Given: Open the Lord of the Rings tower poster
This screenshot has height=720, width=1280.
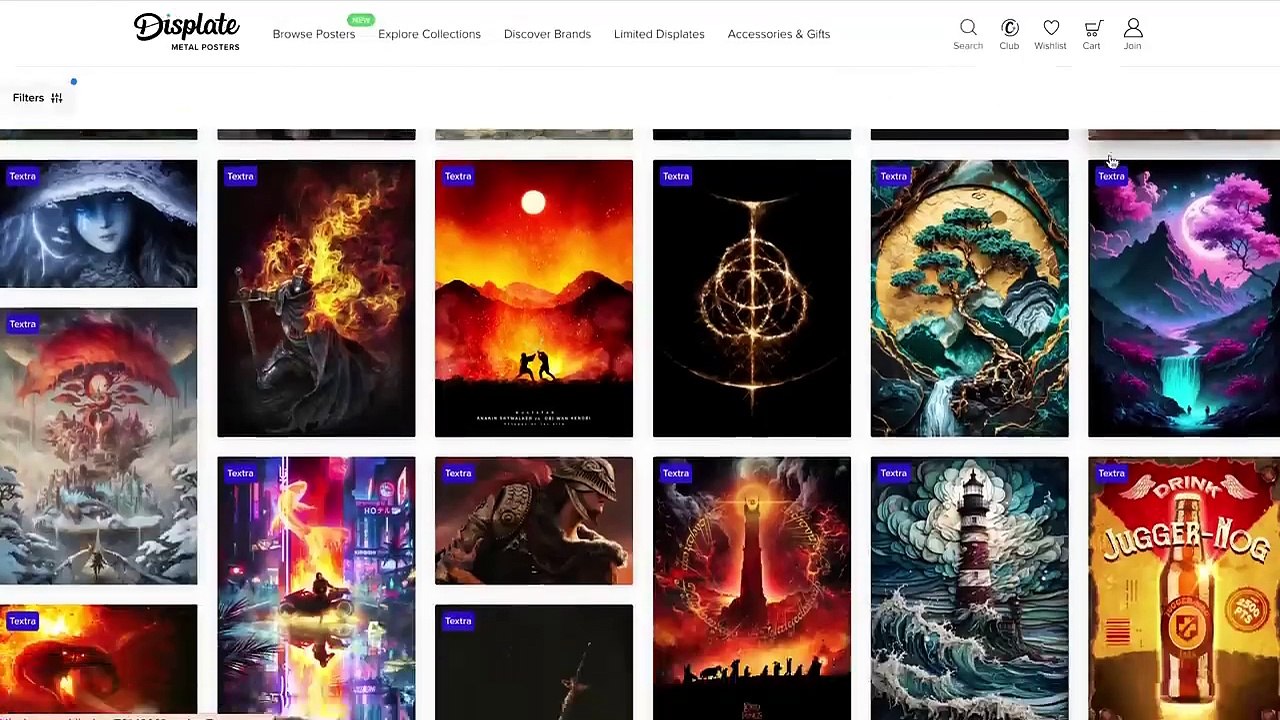Looking at the screenshot, I should click(752, 588).
